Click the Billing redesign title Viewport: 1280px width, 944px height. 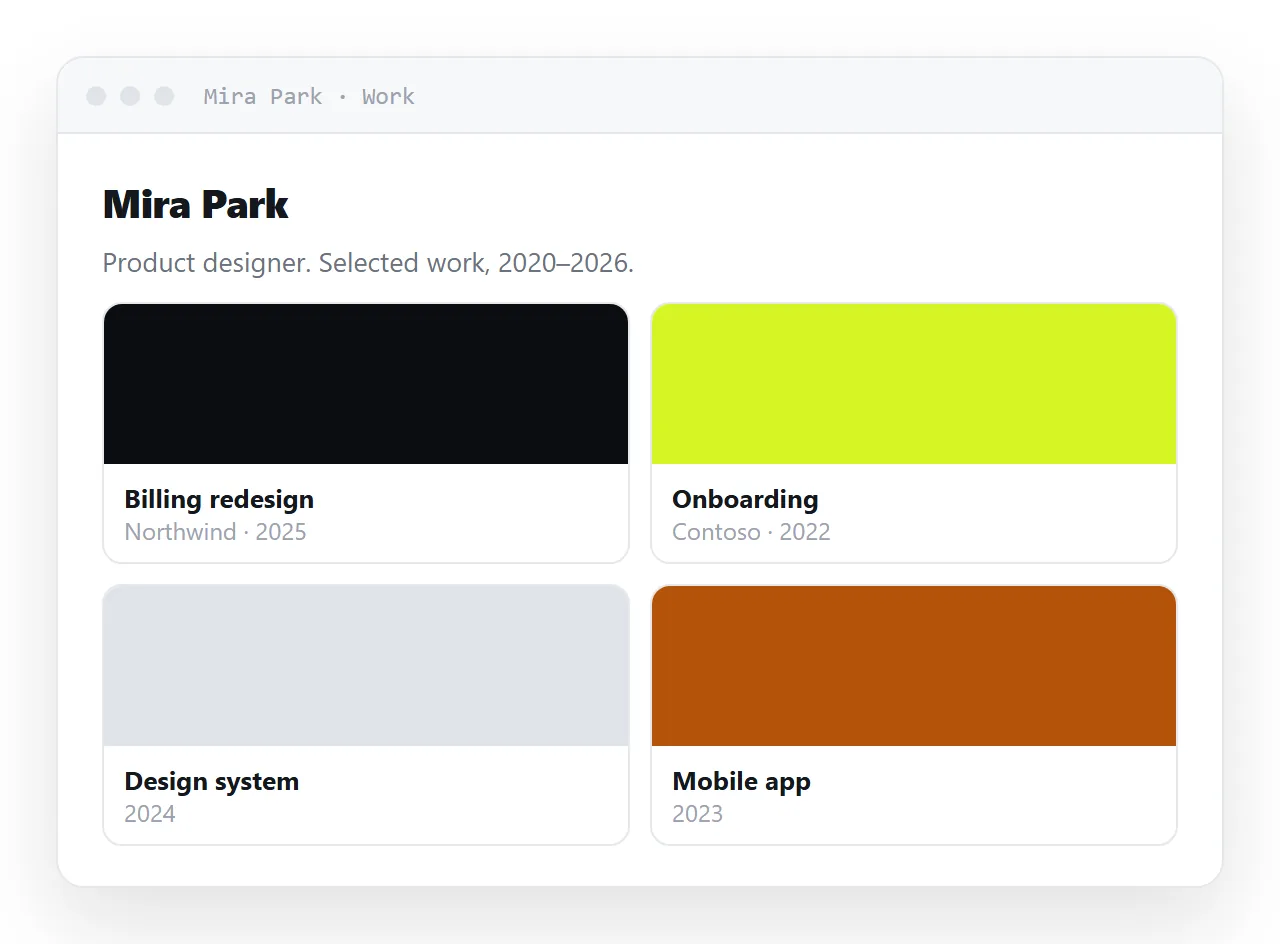click(x=219, y=499)
